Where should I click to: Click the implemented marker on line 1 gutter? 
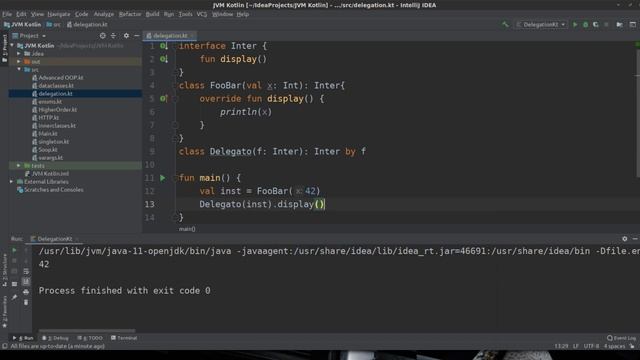point(163,46)
